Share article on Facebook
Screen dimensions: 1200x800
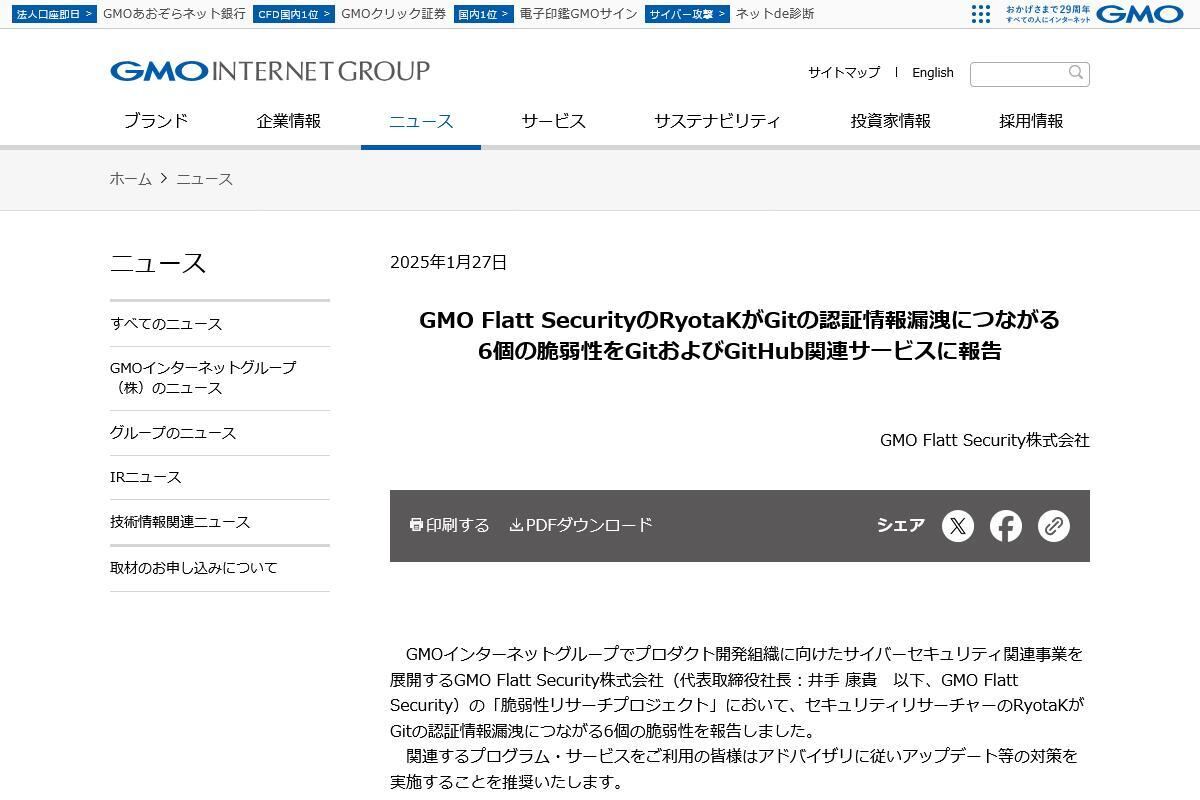[x=1006, y=526]
